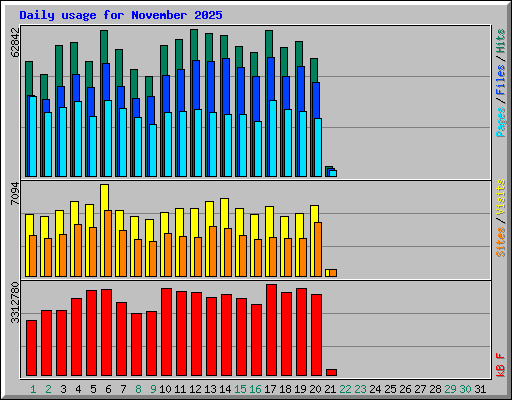Click the small red KB bar for day 21
This screenshot has width=512, height=400.
click(331, 372)
